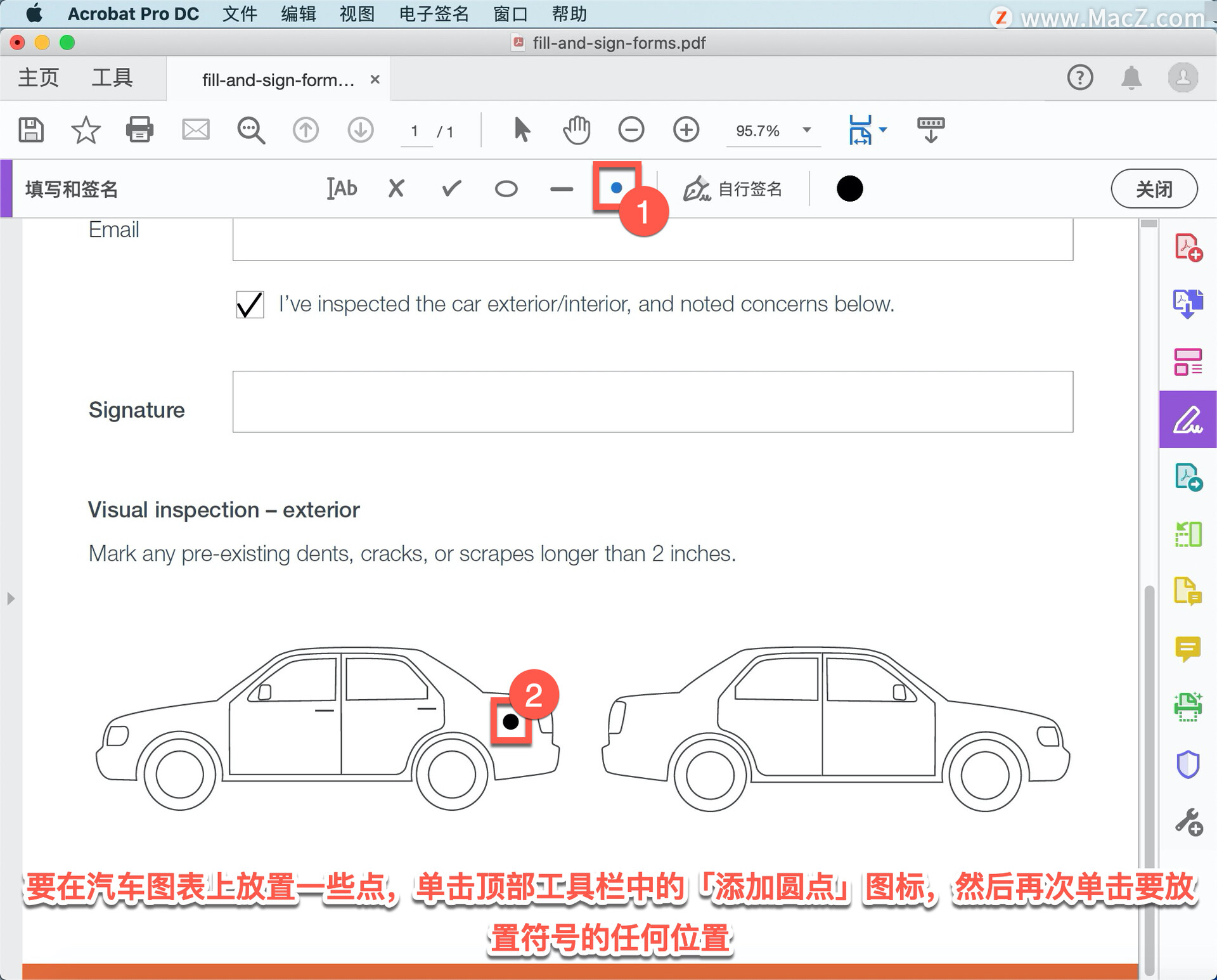Viewport: 1217px width, 980px height.
Task: Open the Create PDF tool in the sidebar
Action: click(1188, 247)
